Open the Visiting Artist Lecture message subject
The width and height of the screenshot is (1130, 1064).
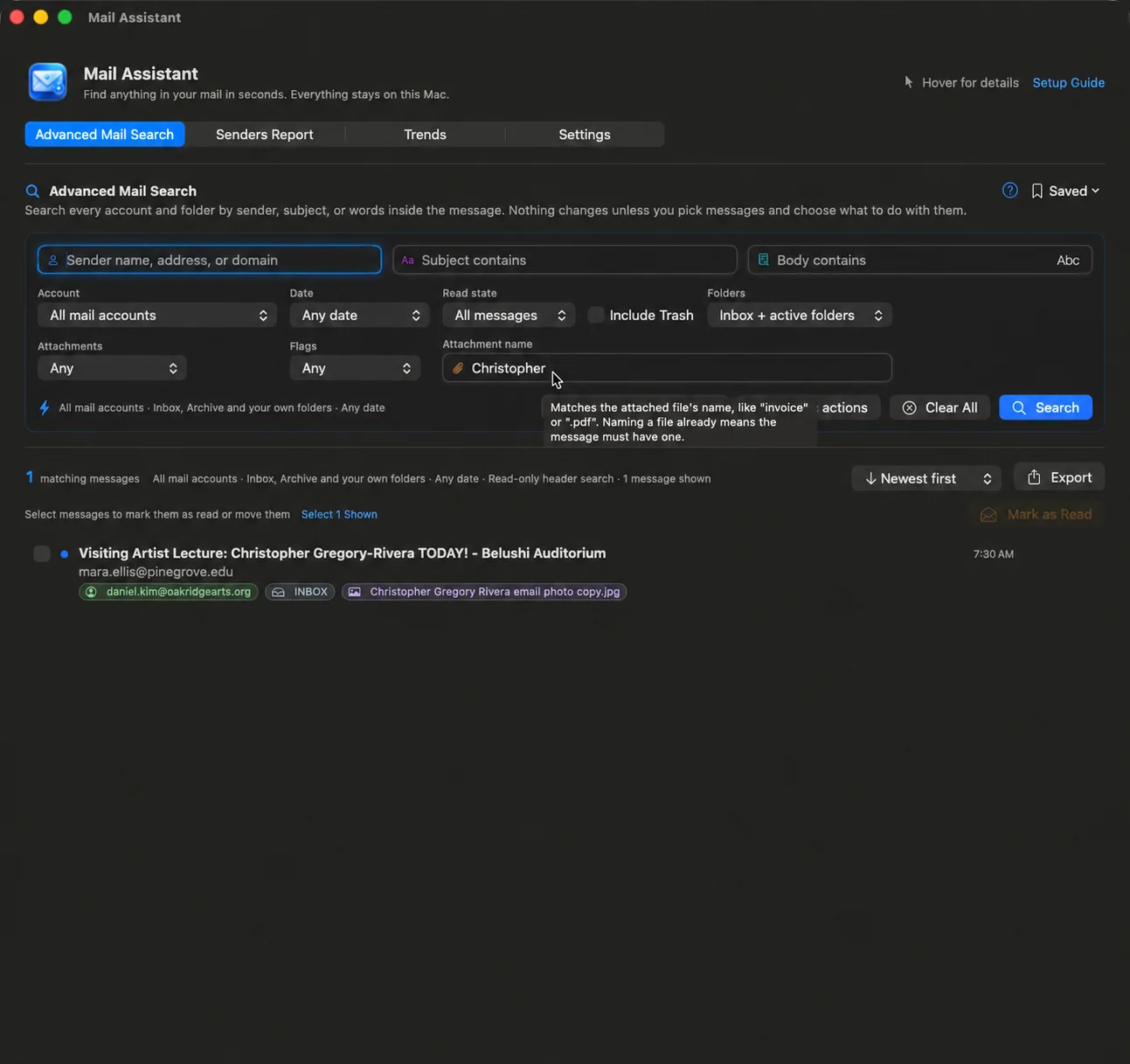pyautogui.click(x=342, y=553)
